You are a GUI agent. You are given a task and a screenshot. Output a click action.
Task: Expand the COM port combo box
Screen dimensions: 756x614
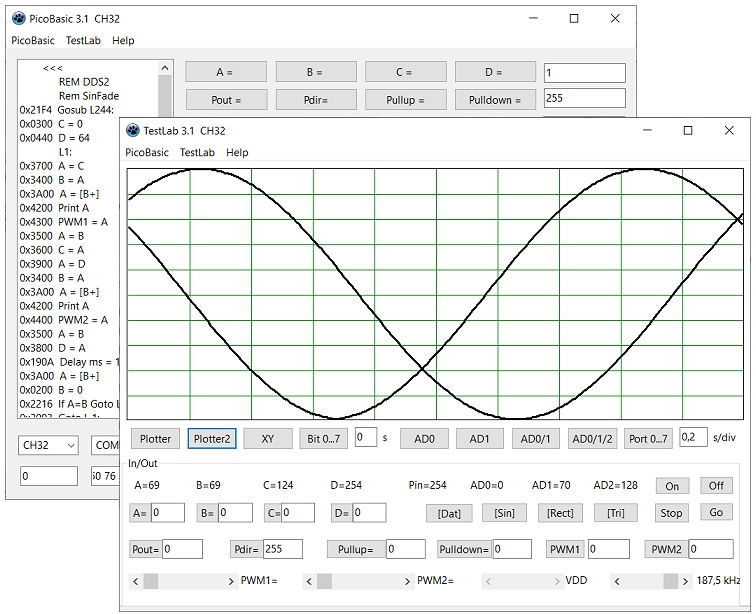[105, 445]
